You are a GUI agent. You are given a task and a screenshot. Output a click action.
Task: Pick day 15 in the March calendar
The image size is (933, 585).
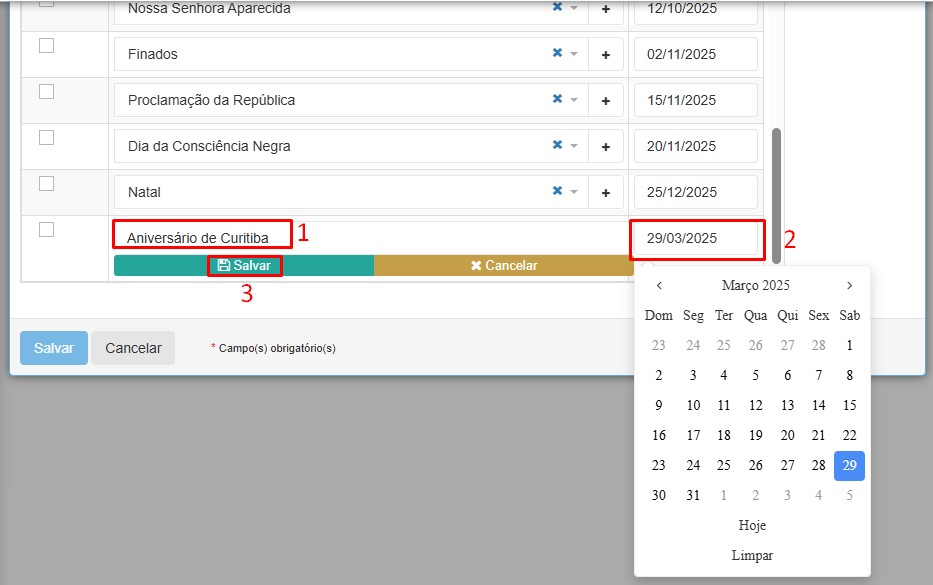[849, 406]
